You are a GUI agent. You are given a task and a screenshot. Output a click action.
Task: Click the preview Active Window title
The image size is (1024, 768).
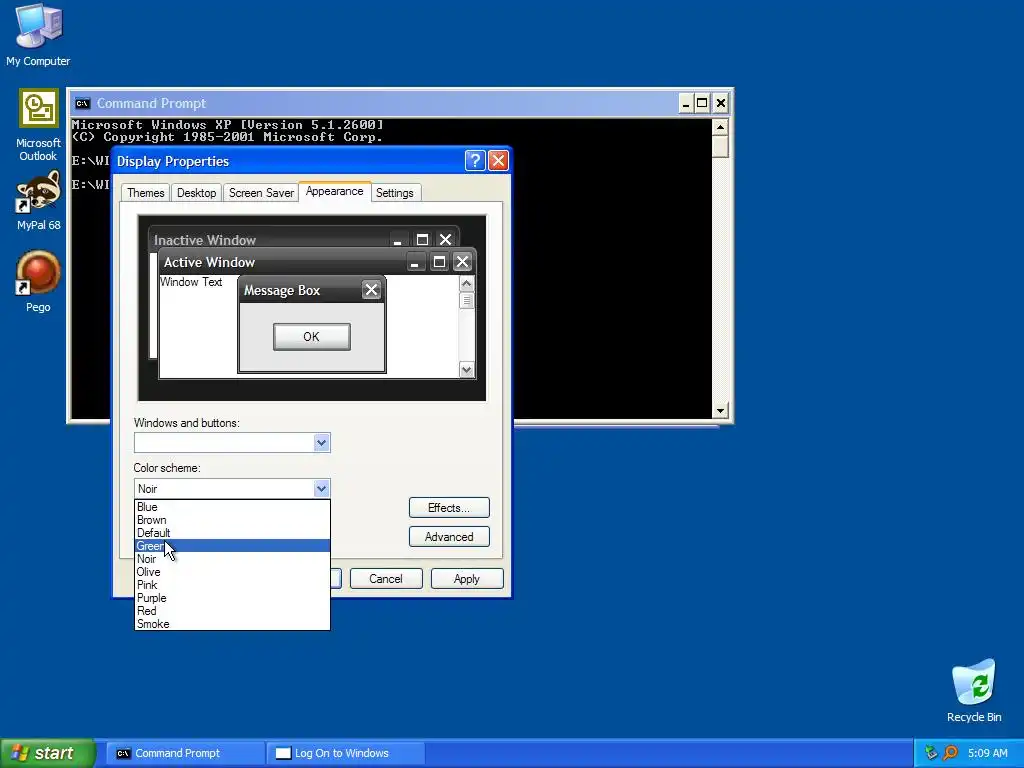click(x=209, y=263)
